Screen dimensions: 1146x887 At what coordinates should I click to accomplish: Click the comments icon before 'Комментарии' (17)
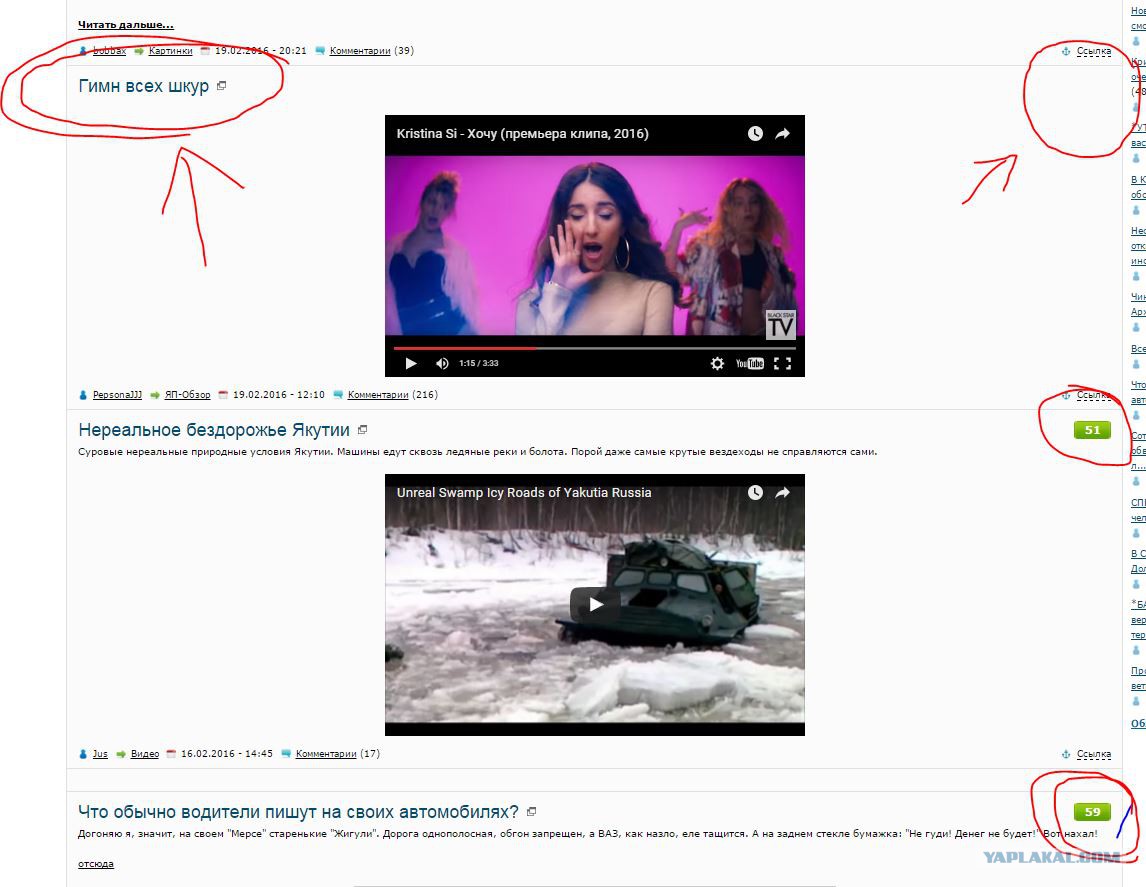(286, 753)
